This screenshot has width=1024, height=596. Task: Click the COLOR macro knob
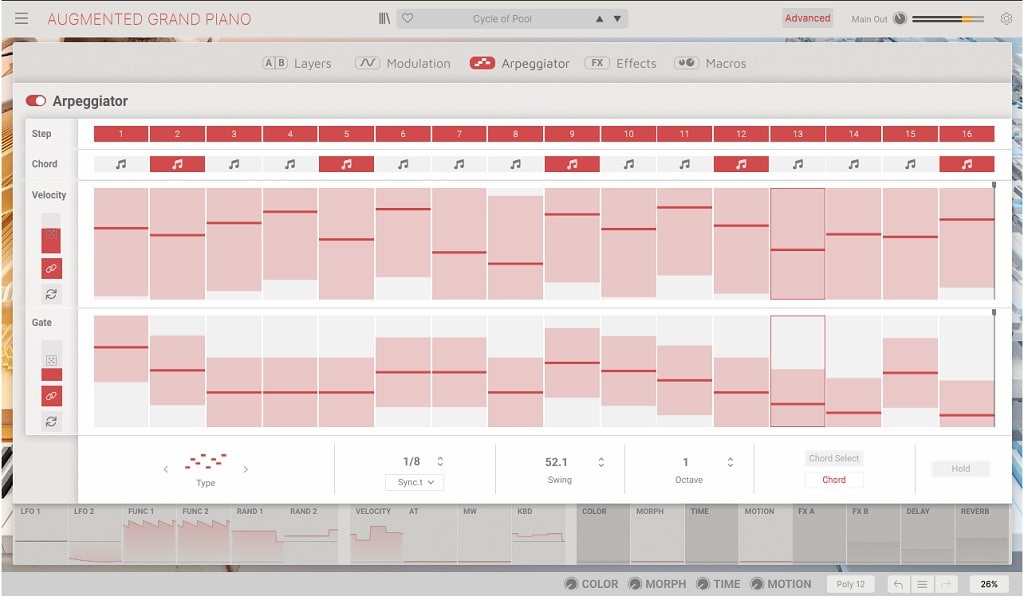tap(571, 584)
